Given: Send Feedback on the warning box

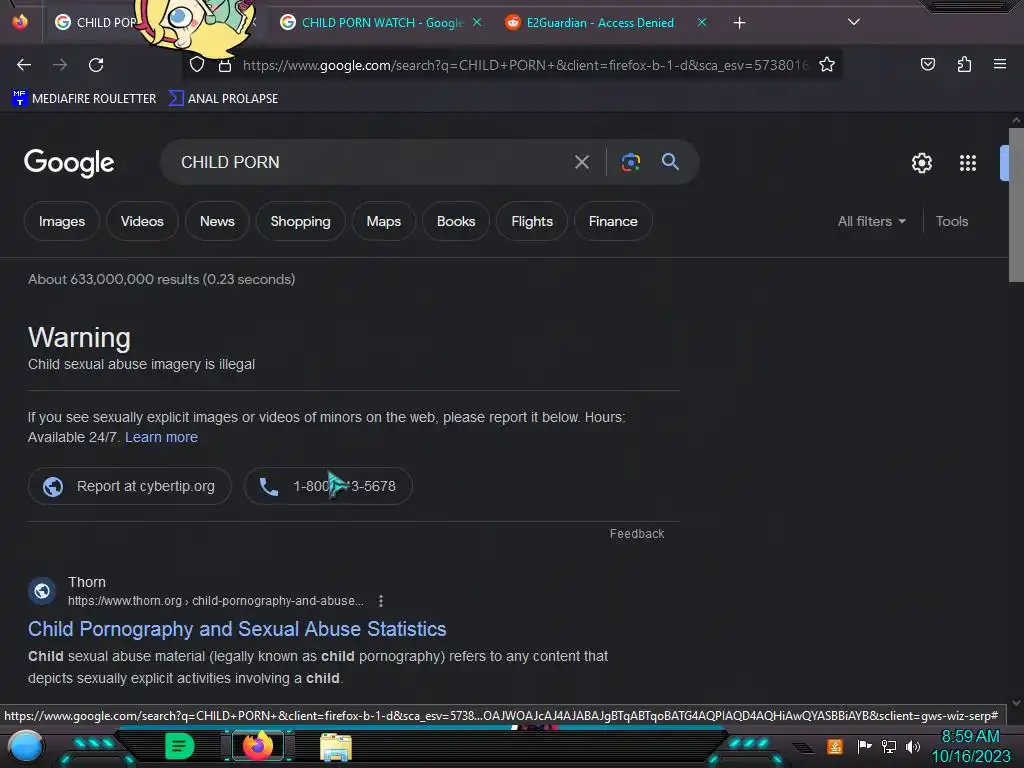Looking at the screenshot, I should [637, 534].
